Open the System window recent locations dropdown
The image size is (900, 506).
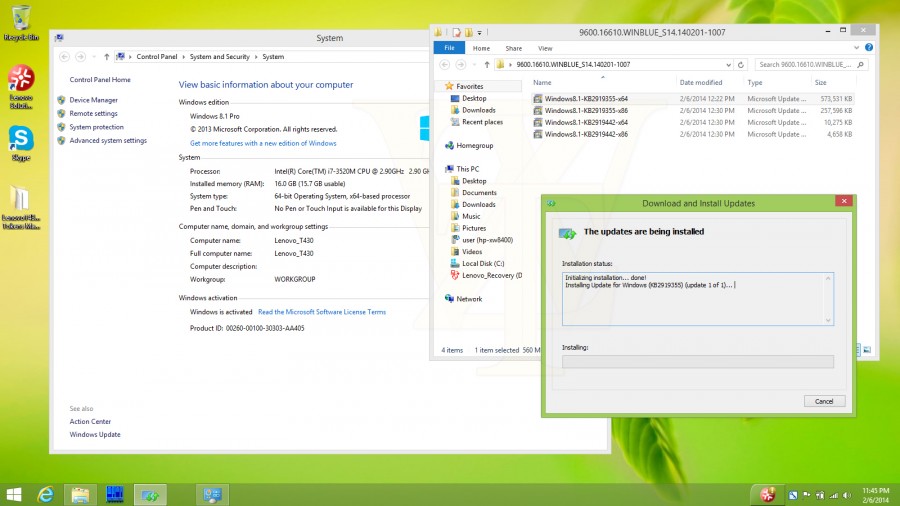[x=94, y=57]
